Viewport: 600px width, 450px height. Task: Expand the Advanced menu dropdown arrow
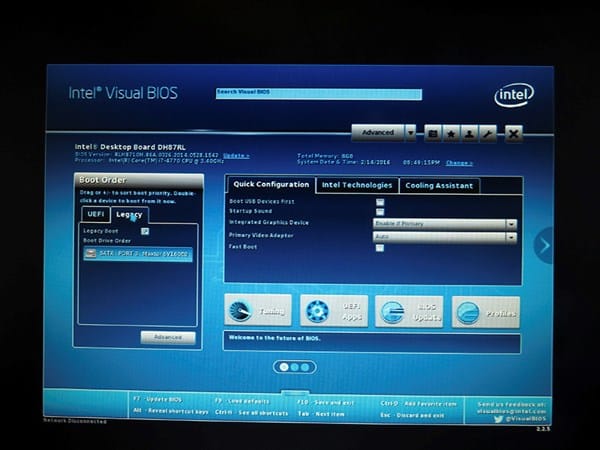(411, 133)
